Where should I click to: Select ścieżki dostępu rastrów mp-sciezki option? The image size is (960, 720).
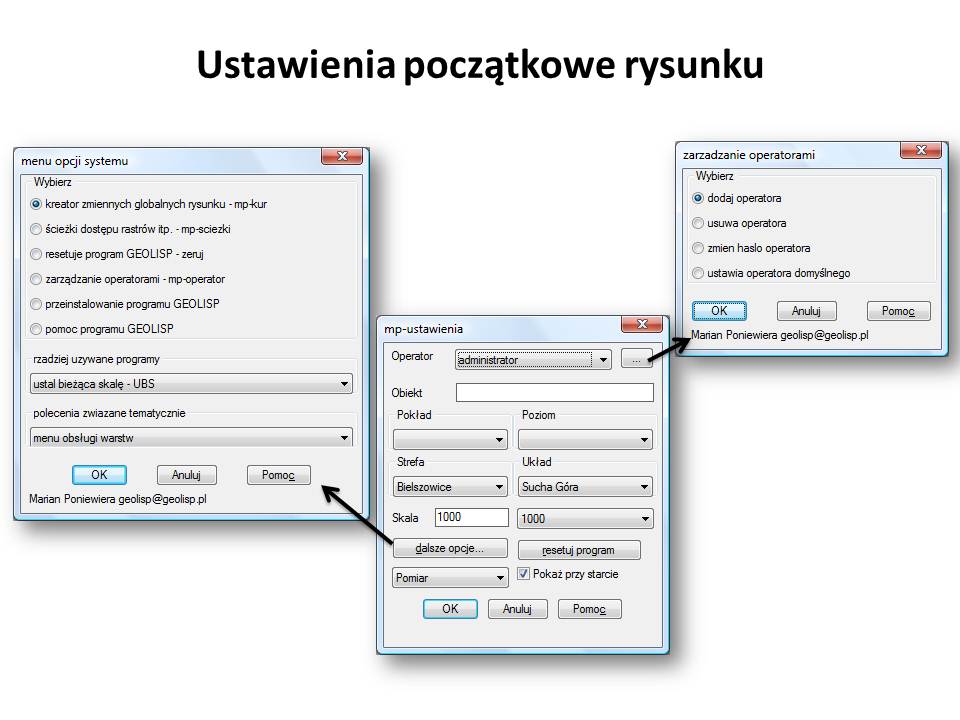pyautogui.click(x=130, y=229)
